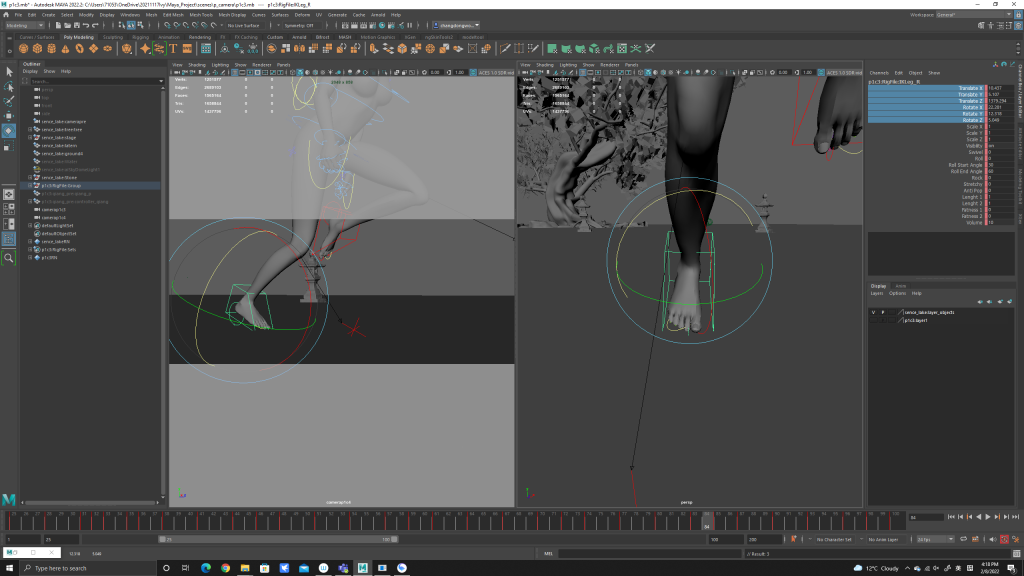This screenshot has width=1024, height=576.
Task: Click the polygon Type text tool
Action: (173, 48)
